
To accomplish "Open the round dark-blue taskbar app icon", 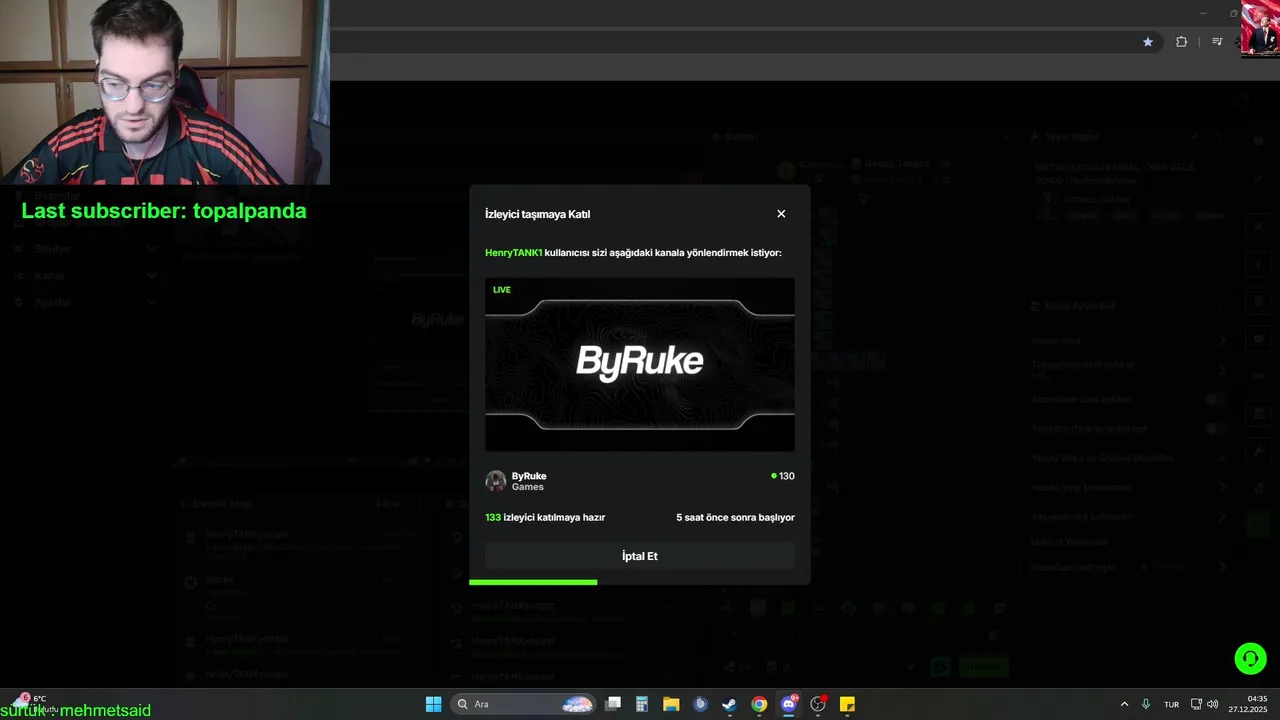I will 700,704.
